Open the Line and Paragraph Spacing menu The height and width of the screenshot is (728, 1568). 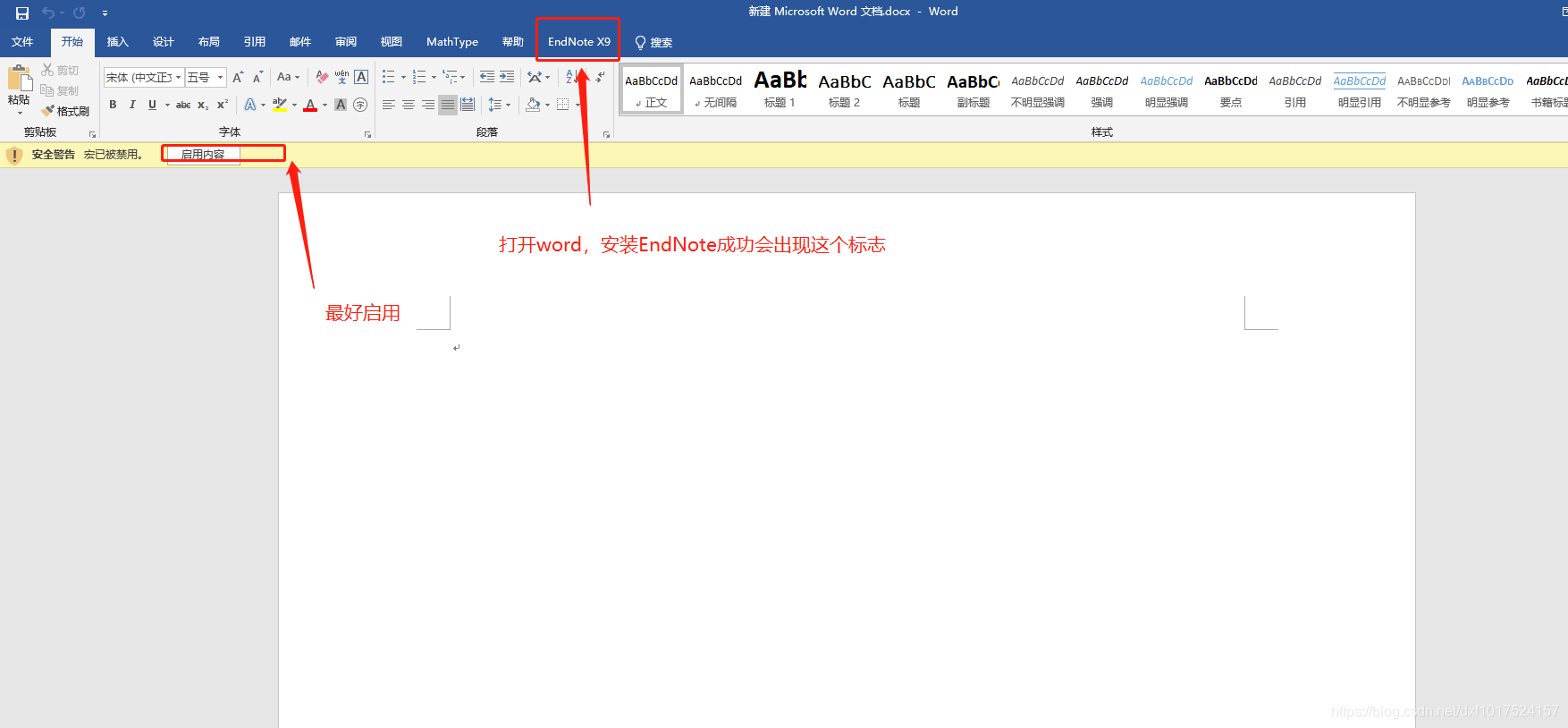(x=499, y=105)
